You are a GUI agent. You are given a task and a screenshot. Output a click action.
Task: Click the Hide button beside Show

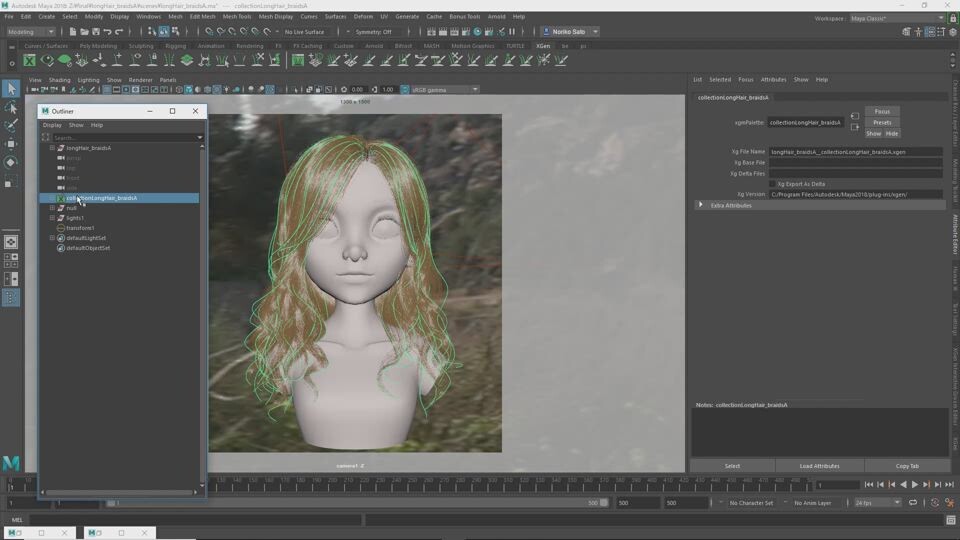pos(892,133)
